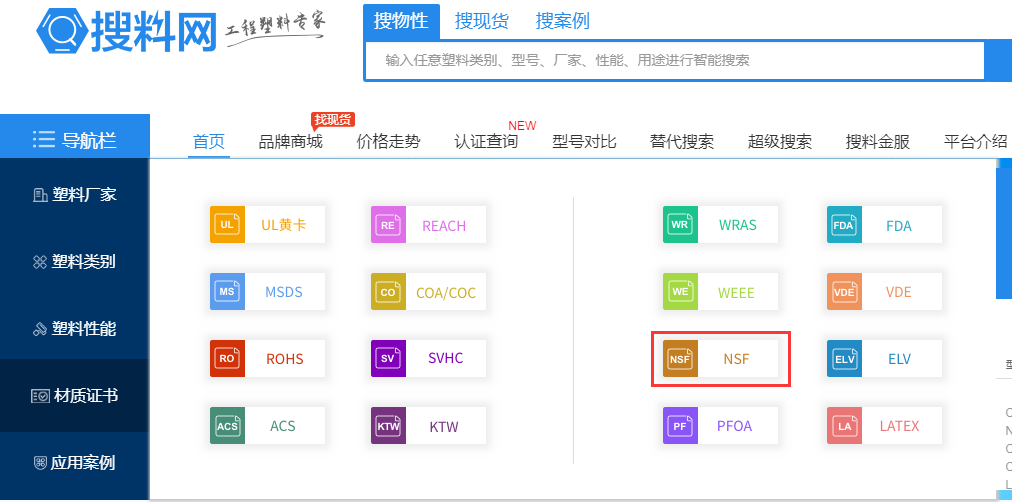Switch to the 搜案例 search tab
1012x502 pixels.
point(562,21)
